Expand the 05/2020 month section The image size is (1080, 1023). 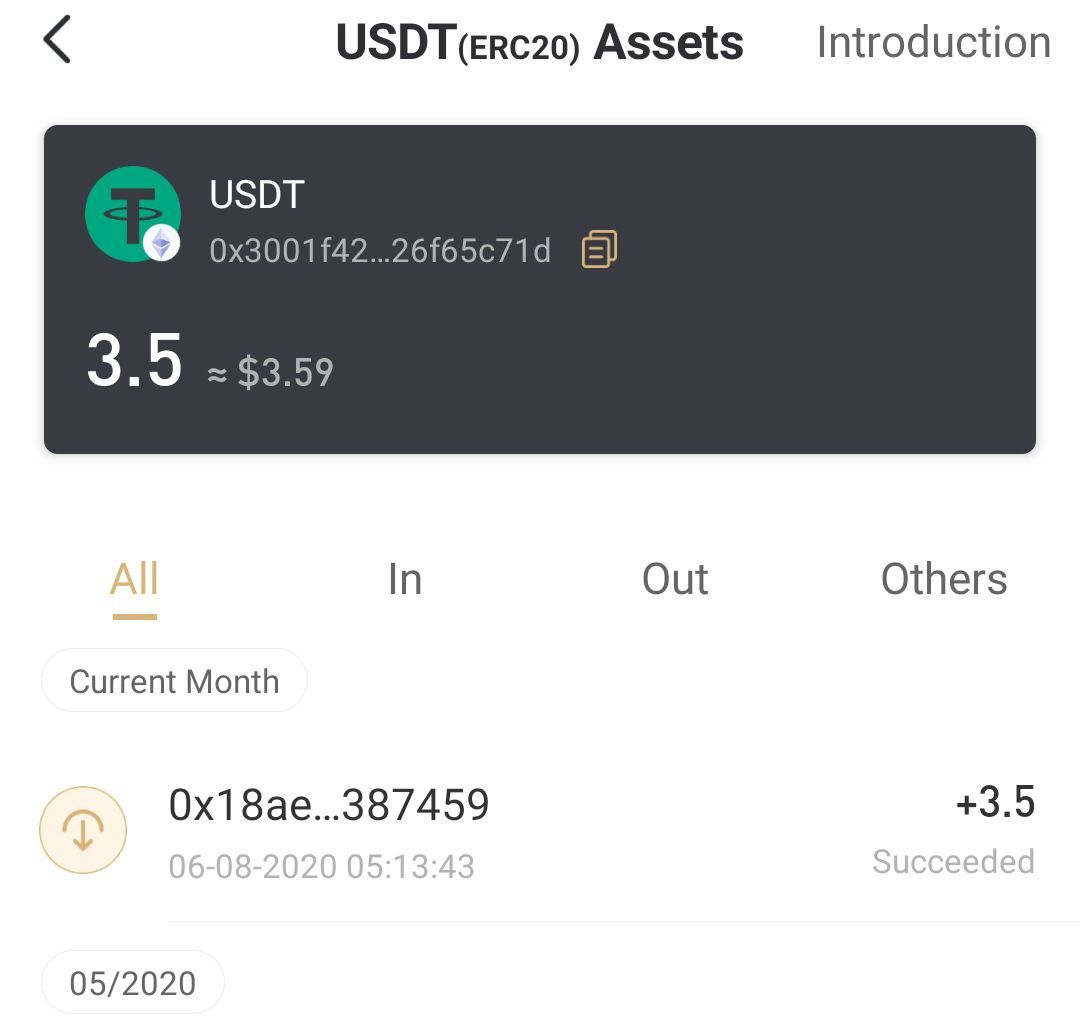tap(133, 983)
